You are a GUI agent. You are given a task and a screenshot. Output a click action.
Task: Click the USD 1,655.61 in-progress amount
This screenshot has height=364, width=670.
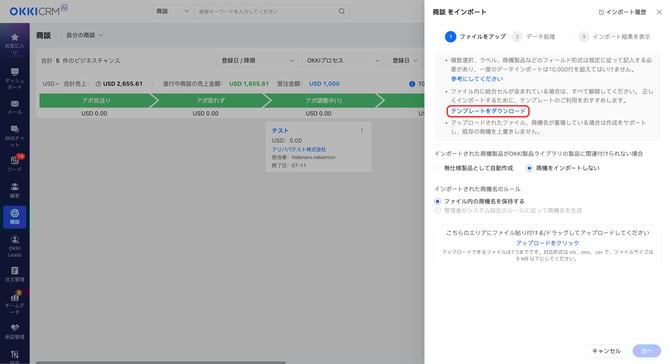tap(249, 84)
